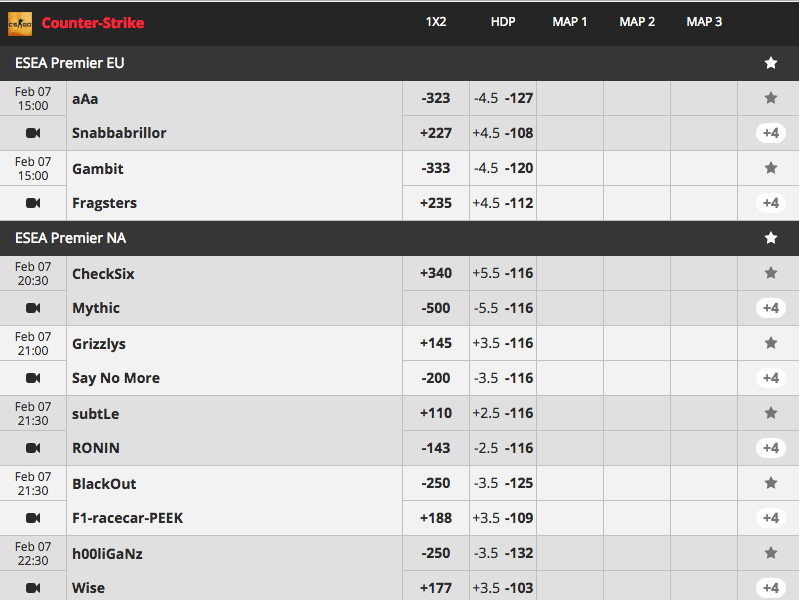The image size is (799, 600).
Task: Click the Counter-Strike CS:GO game logo icon
Action: point(20,23)
